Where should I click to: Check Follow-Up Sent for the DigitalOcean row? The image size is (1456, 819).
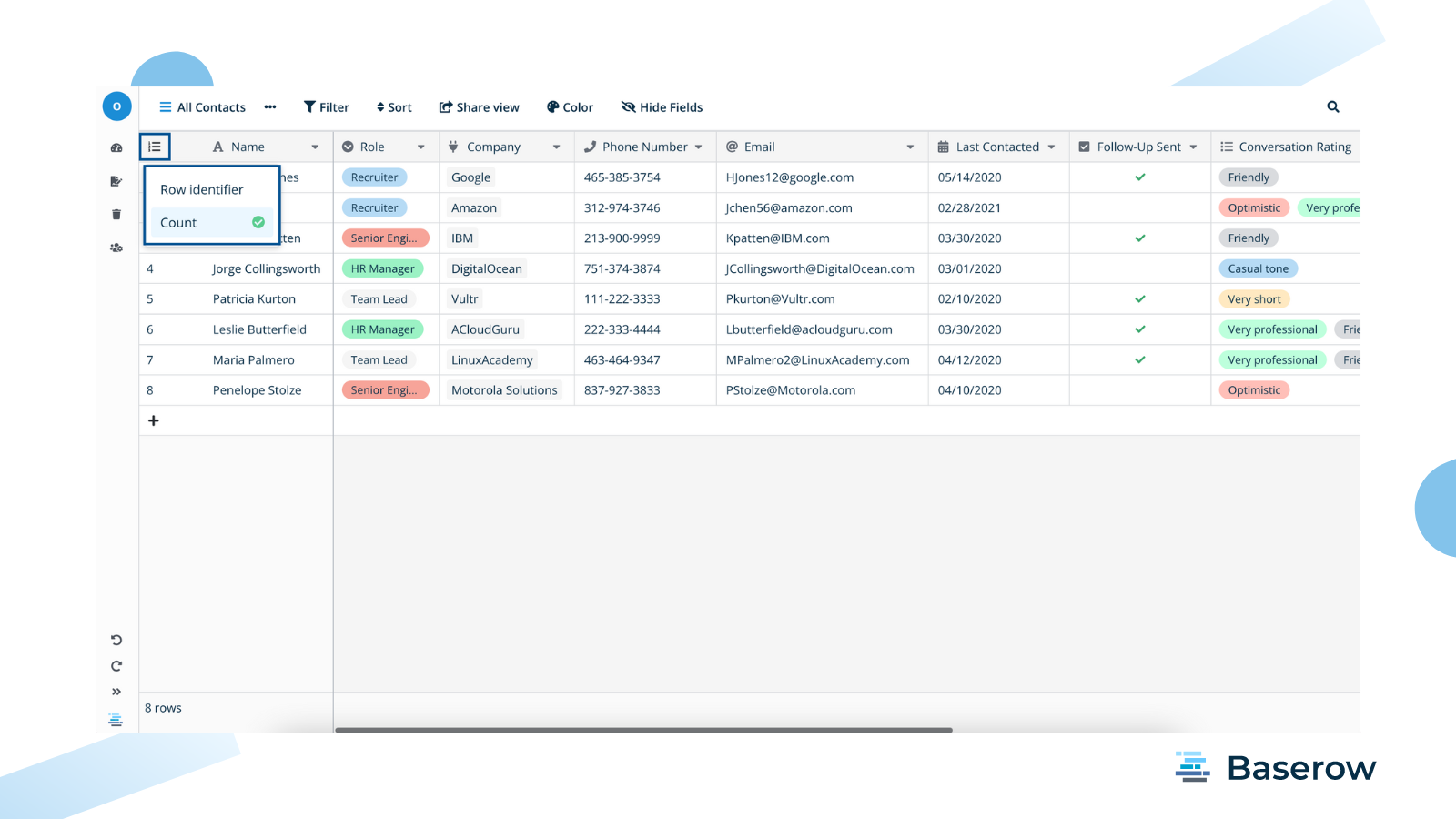pyautogui.click(x=1140, y=268)
